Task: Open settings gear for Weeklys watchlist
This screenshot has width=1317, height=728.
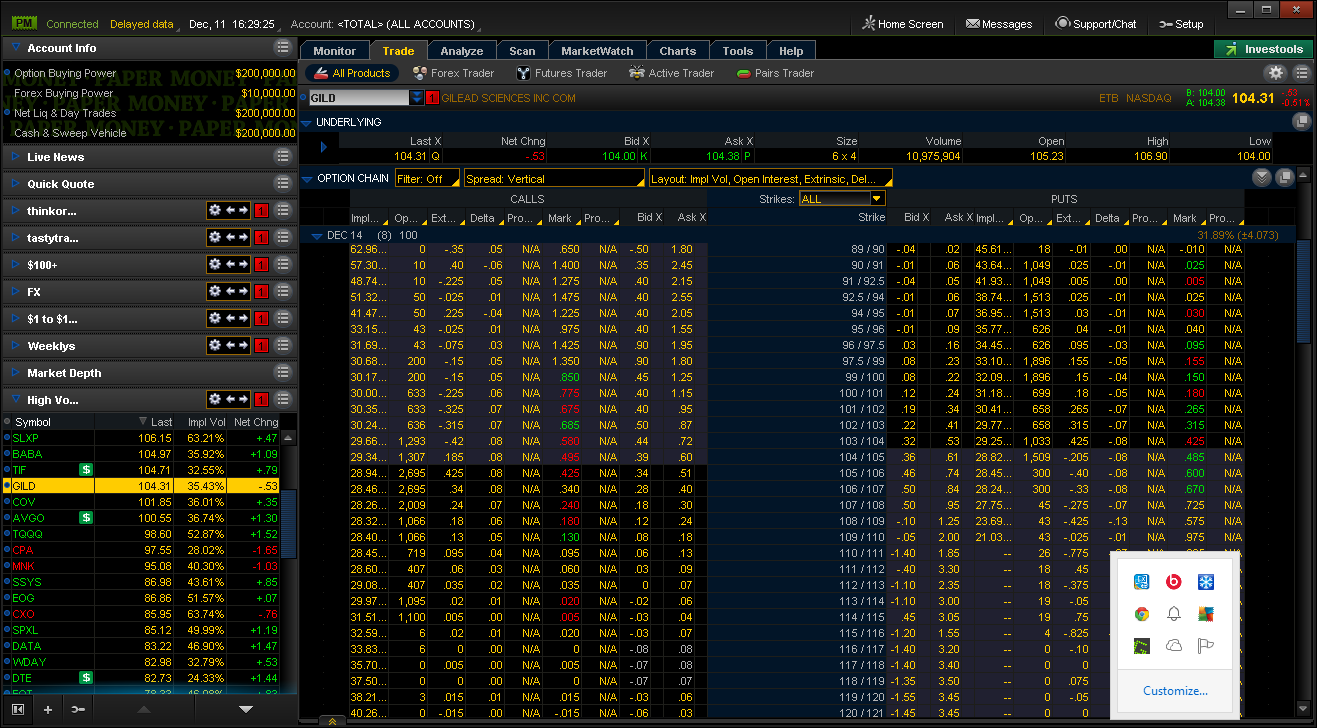Action: pos(214,346)
